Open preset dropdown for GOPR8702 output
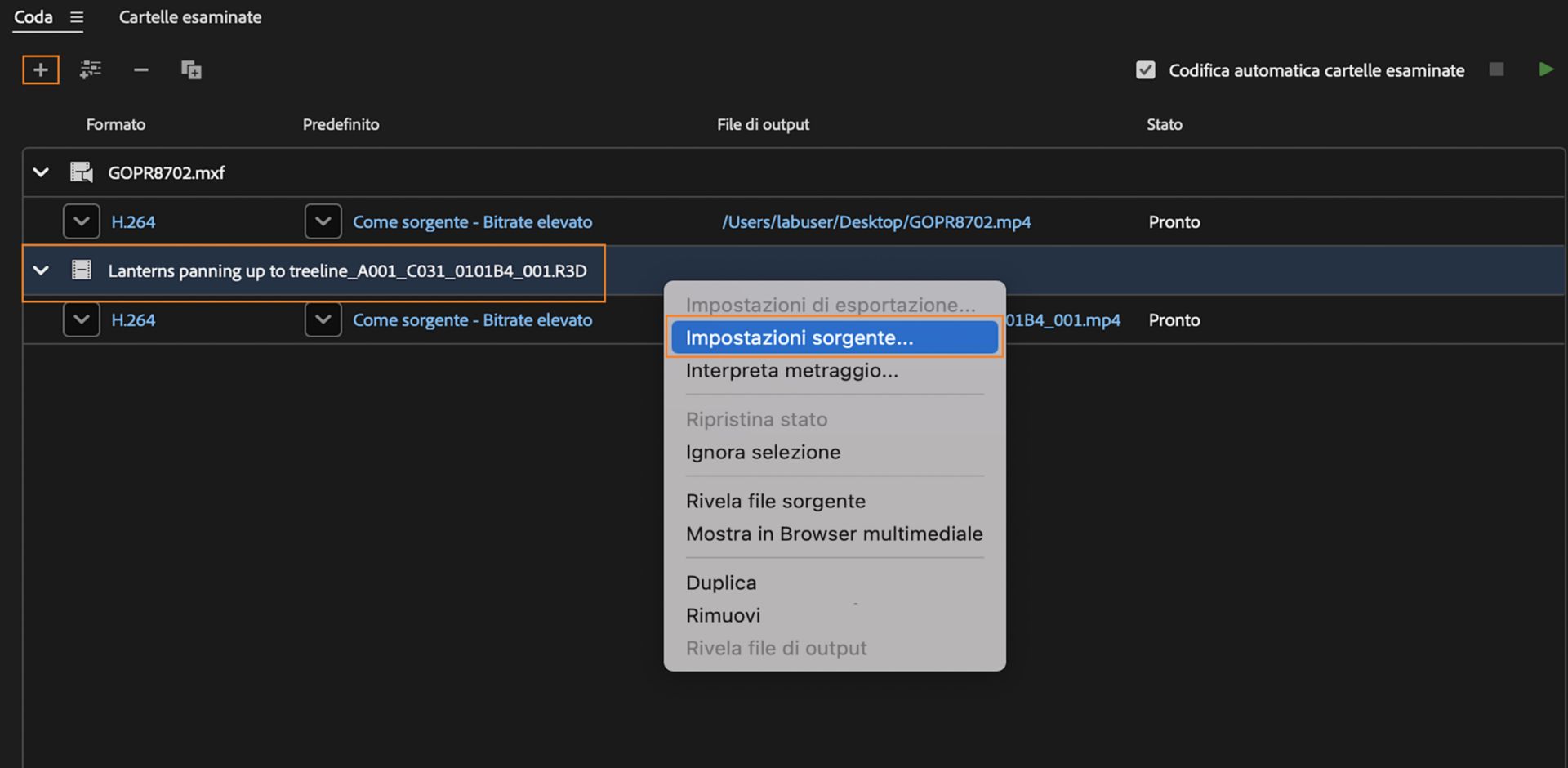 pos(323,221)
